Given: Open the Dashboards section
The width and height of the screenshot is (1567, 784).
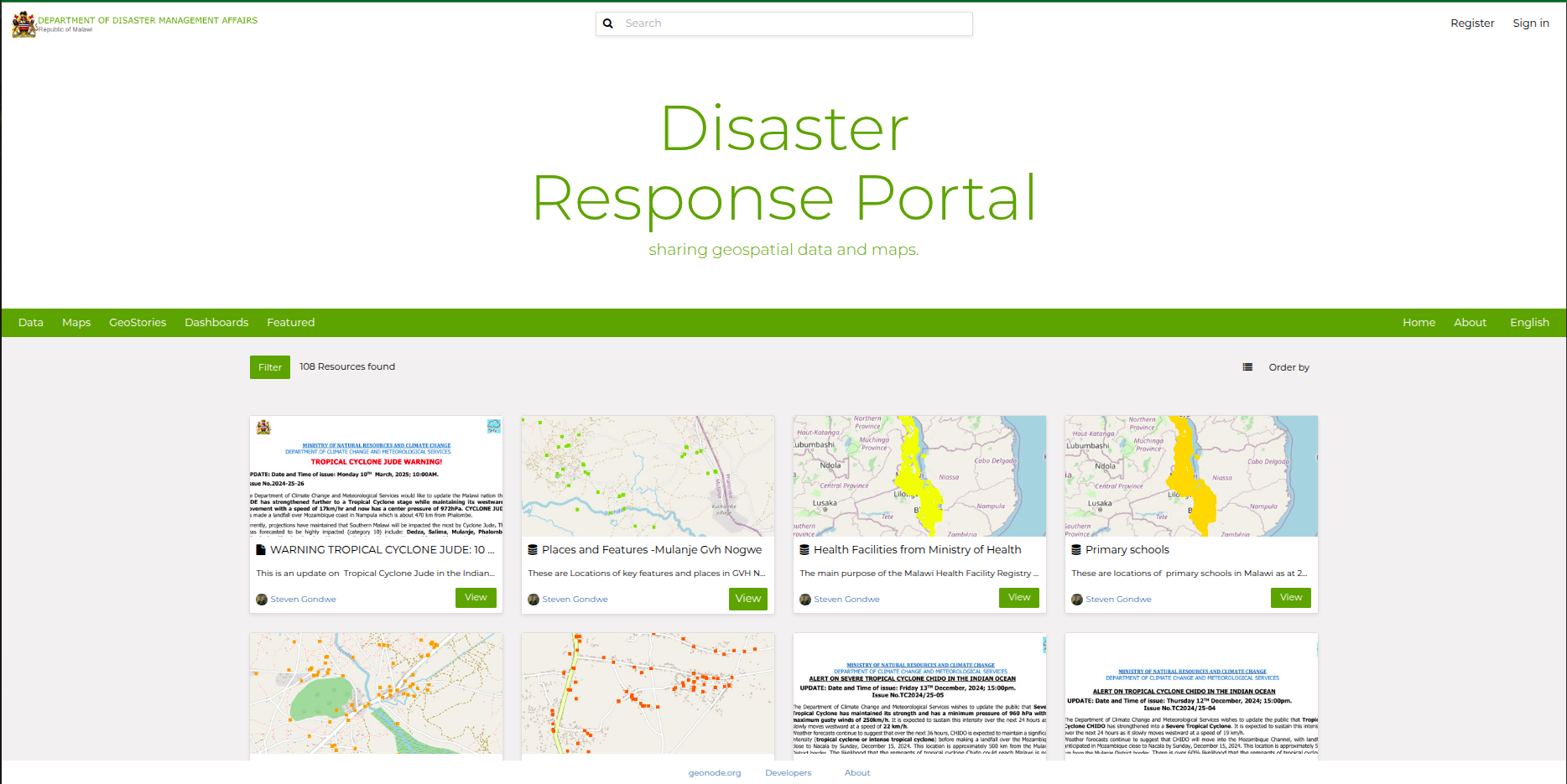Looking at the screenshot, I should pyautogui.click(x=216, y=322).
